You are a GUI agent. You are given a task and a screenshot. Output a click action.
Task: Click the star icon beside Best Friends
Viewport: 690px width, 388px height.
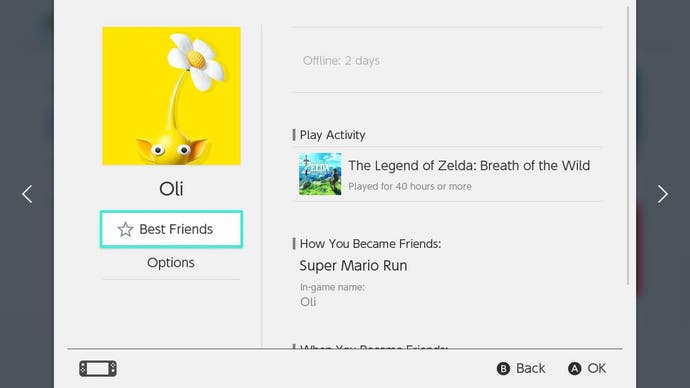pyautogui.click(x=125, y=229)
